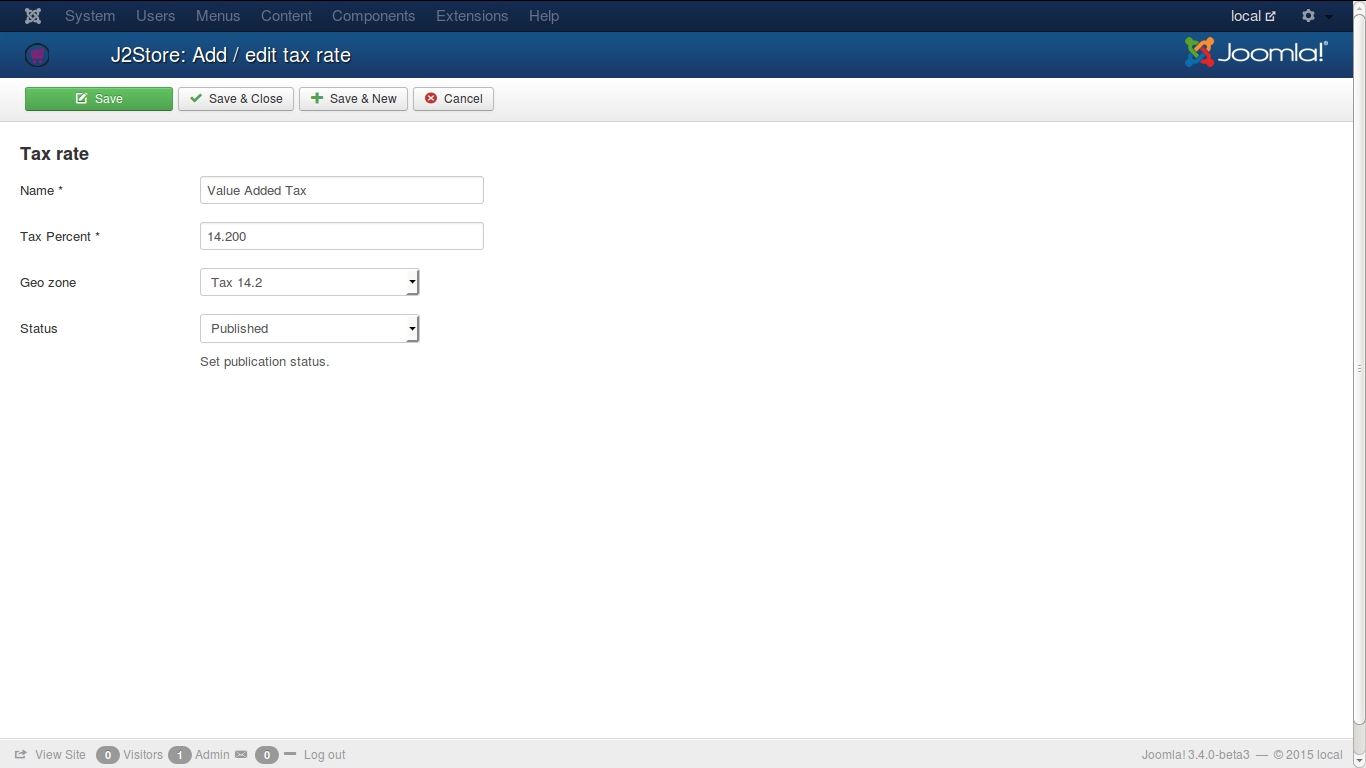This screenshot has width=1366, height=768.
Task: Click the dash icon before Log out
Action: pos(290,754)
